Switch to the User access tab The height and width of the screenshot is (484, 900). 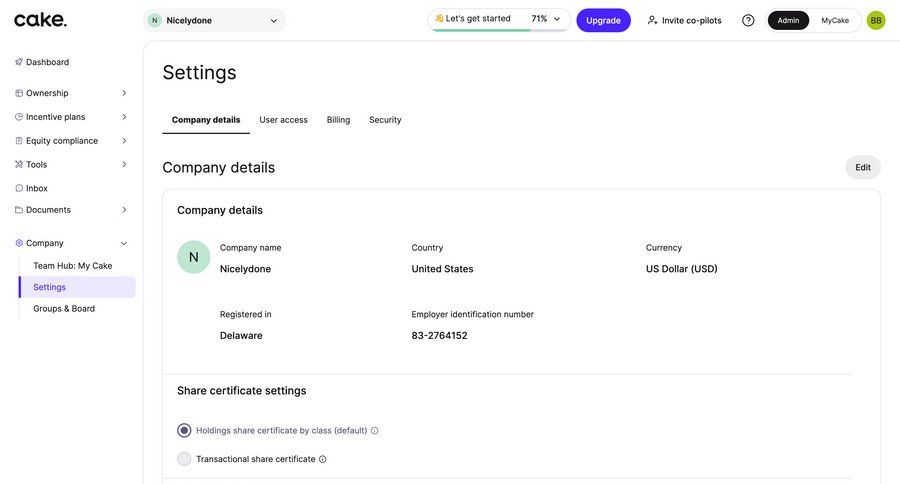pos(283,120)
